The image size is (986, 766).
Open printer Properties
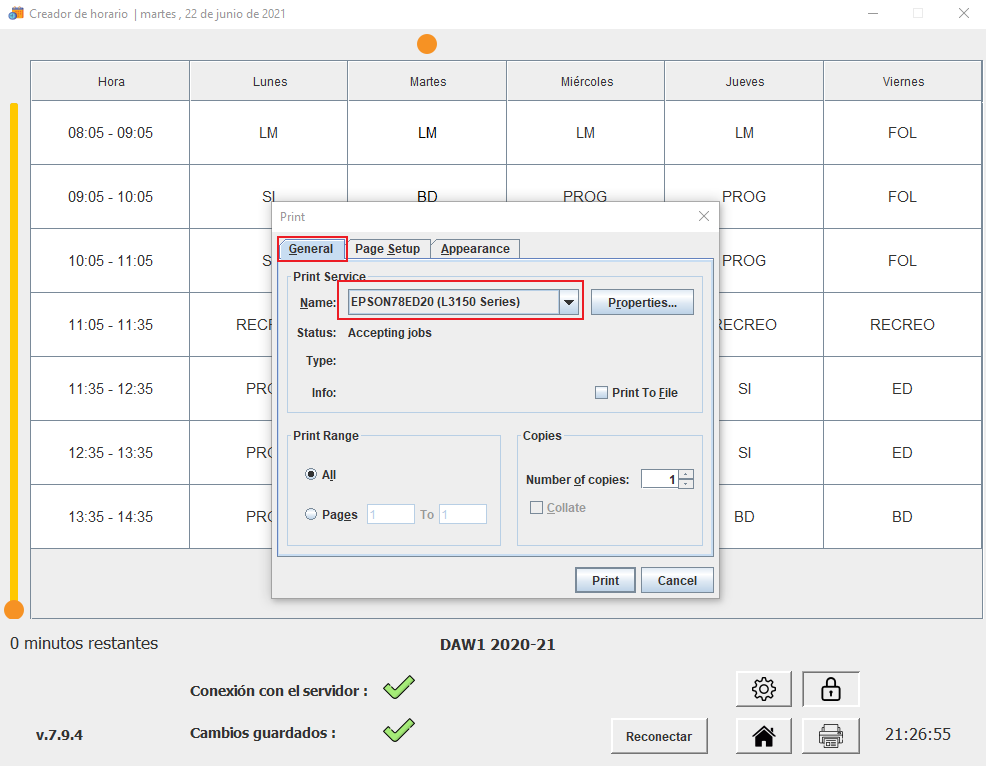pos(642,302)
